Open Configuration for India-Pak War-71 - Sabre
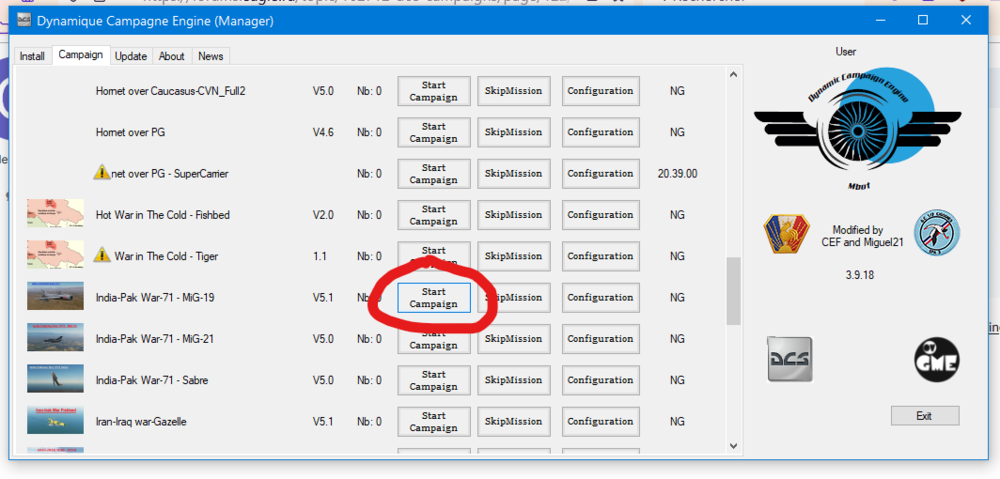 click(x=600, y=380)
